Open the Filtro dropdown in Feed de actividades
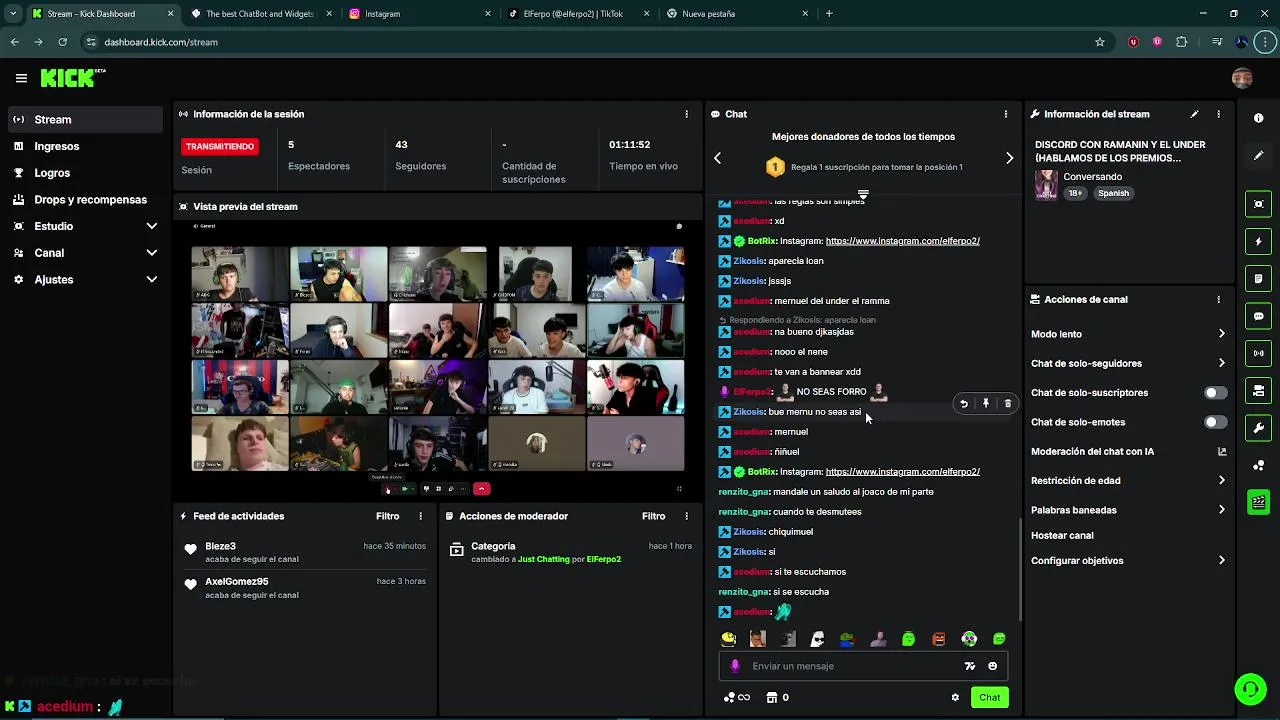The height and width of the screenshot is (720, 1280). [x=387, y=516]
